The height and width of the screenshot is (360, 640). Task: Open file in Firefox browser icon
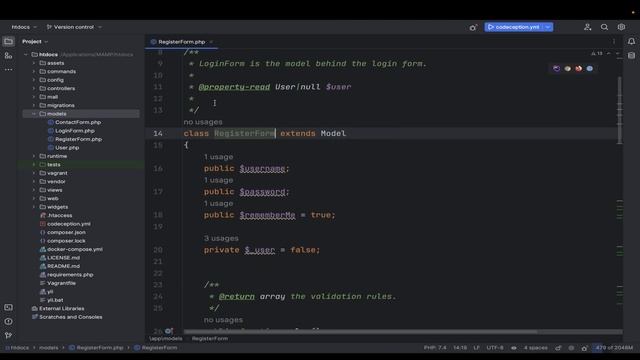click(578, 69)
